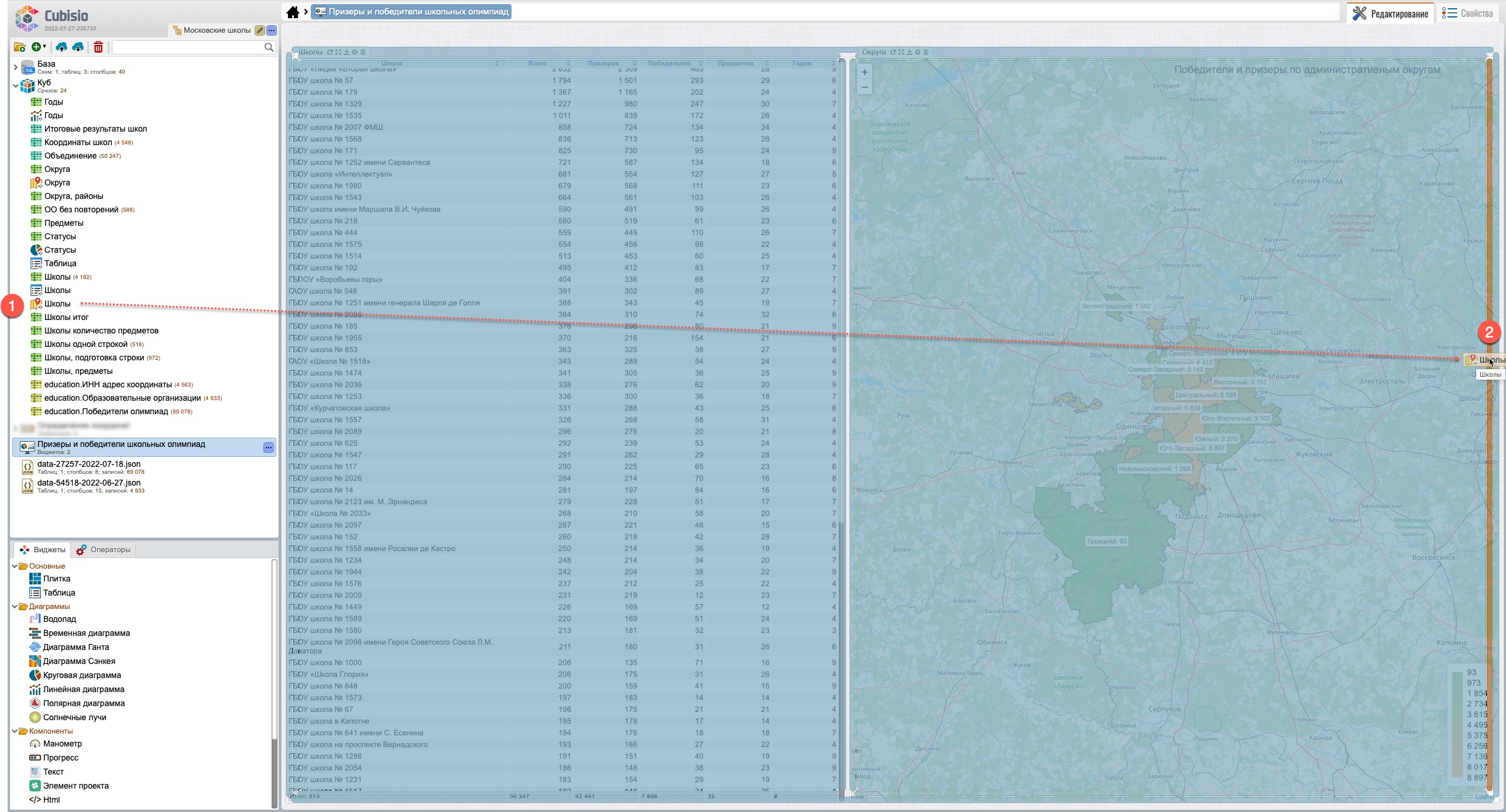Click the Призеры и победители breadcrumb button
This screenshot has height=812, width=1506.
point(411,12)
